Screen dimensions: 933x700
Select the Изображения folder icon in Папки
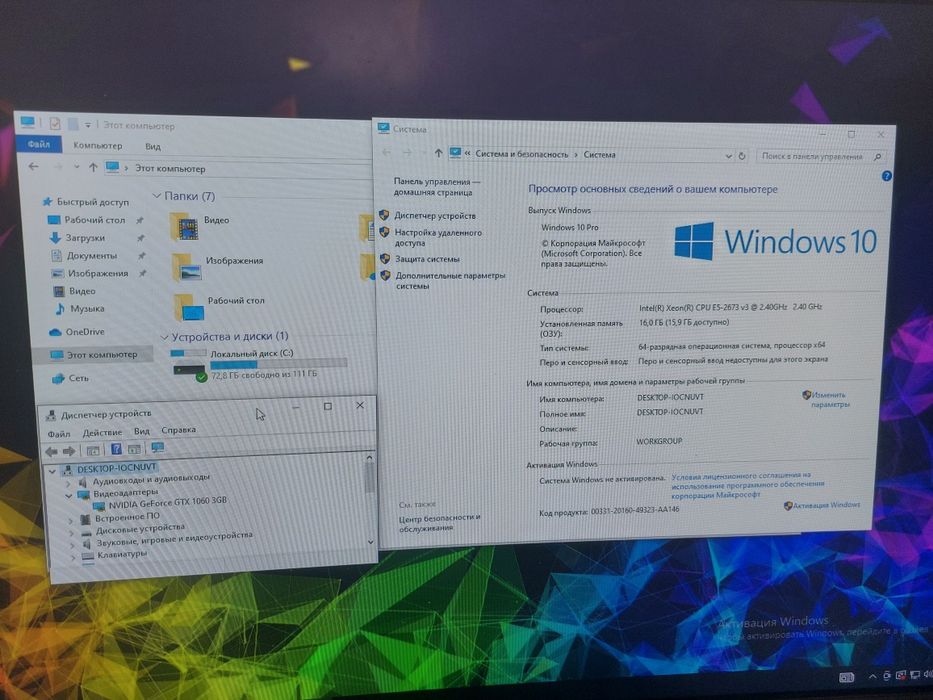click(187, 267)
